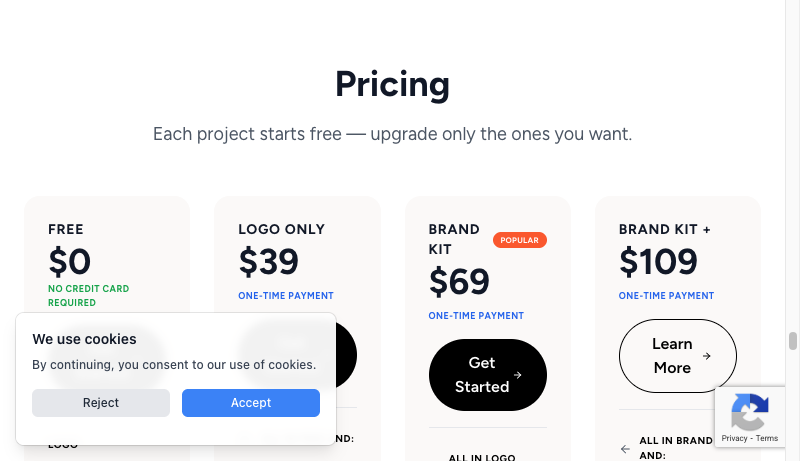The width and height of the screenshot is (800, 461).
Task: Click the orange POPULAR badge
Action: [x=519, y=240]
